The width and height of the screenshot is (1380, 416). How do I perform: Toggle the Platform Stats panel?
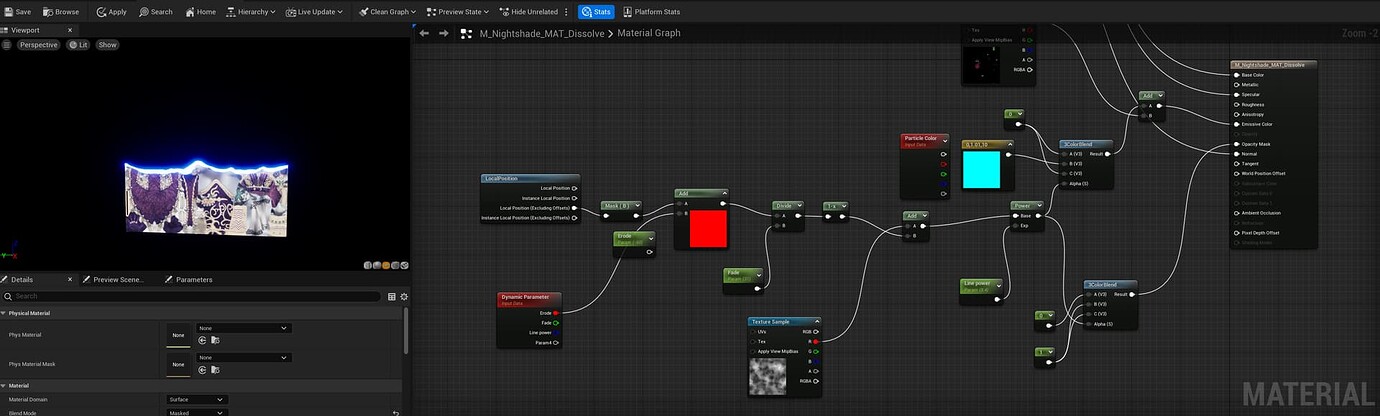click(651, 12)
